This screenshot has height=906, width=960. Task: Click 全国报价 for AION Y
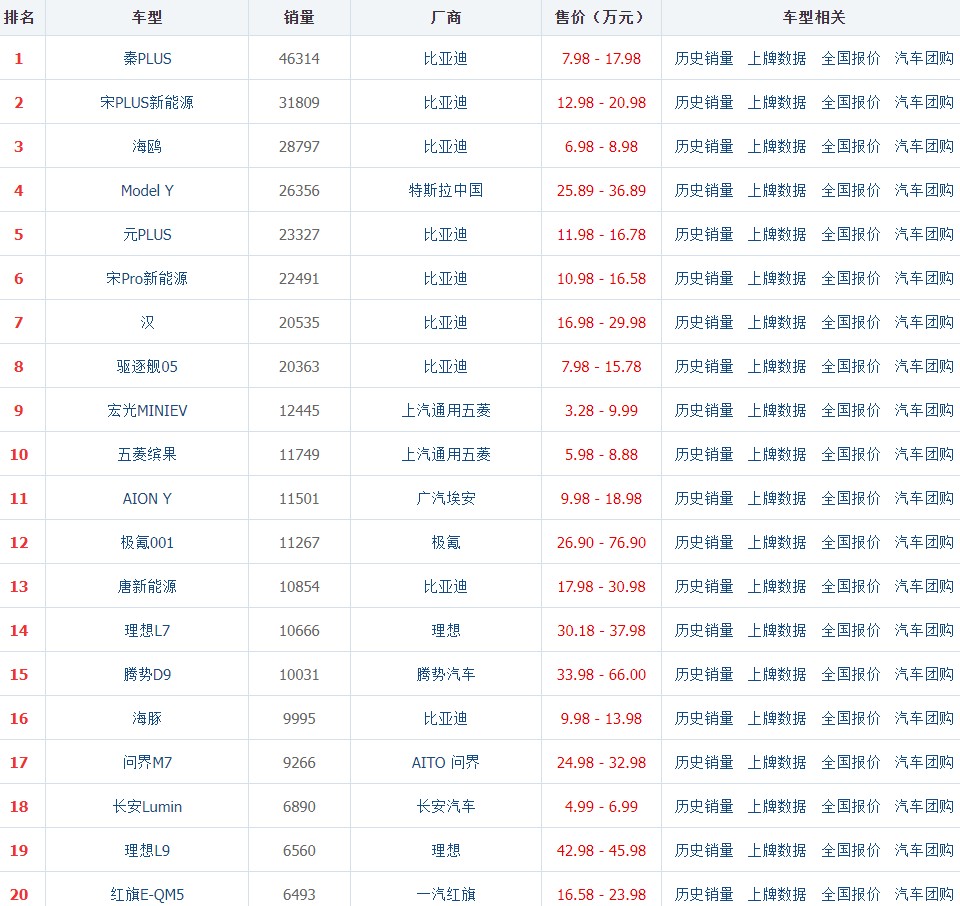pyautogui.click(x=850, y=499)
